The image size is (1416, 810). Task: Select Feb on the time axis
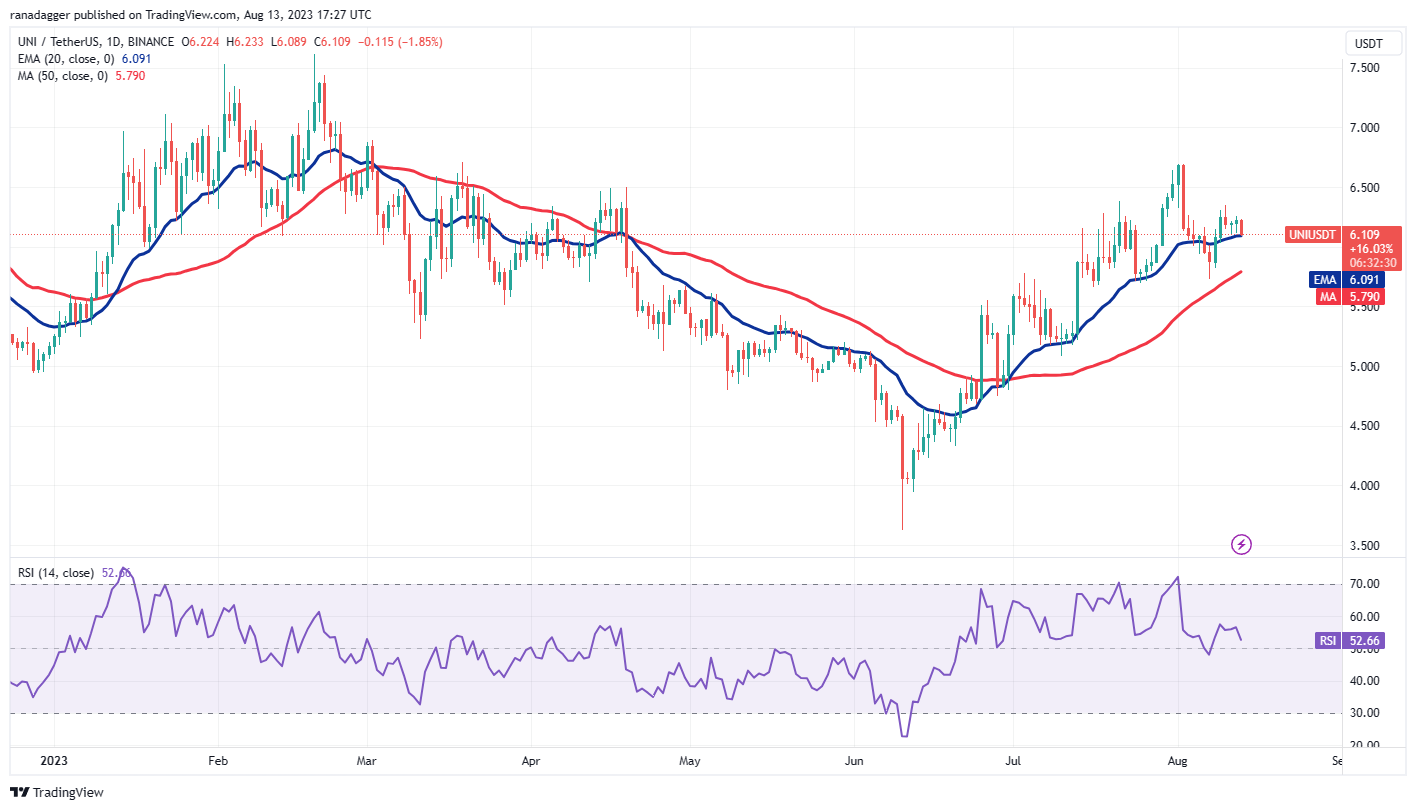(217, 761)
